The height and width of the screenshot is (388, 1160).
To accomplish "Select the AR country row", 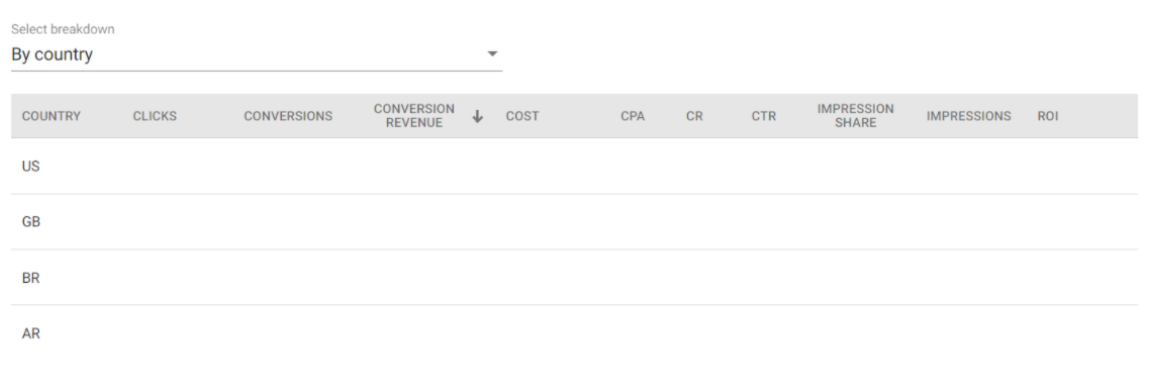I will pos(574,333).
